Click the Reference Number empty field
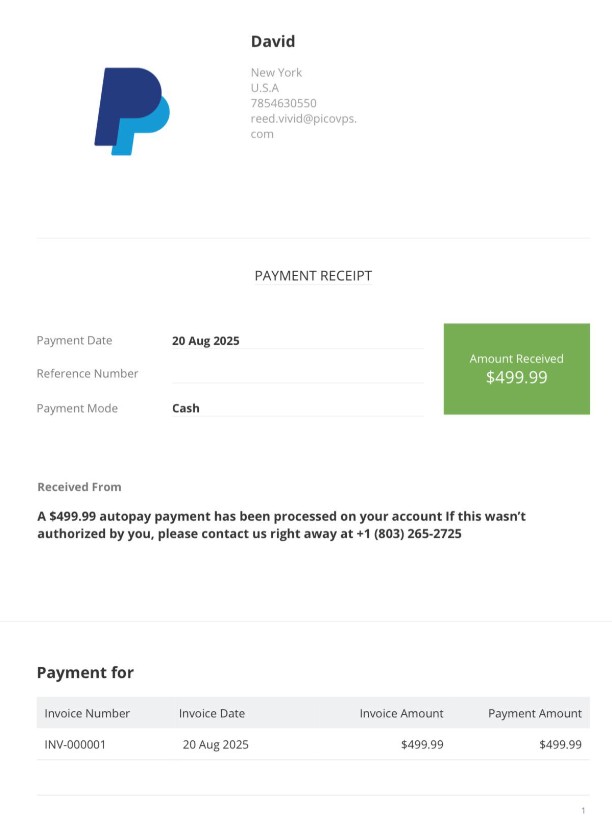This screenshot has height=817, width=612. point(297,373)
